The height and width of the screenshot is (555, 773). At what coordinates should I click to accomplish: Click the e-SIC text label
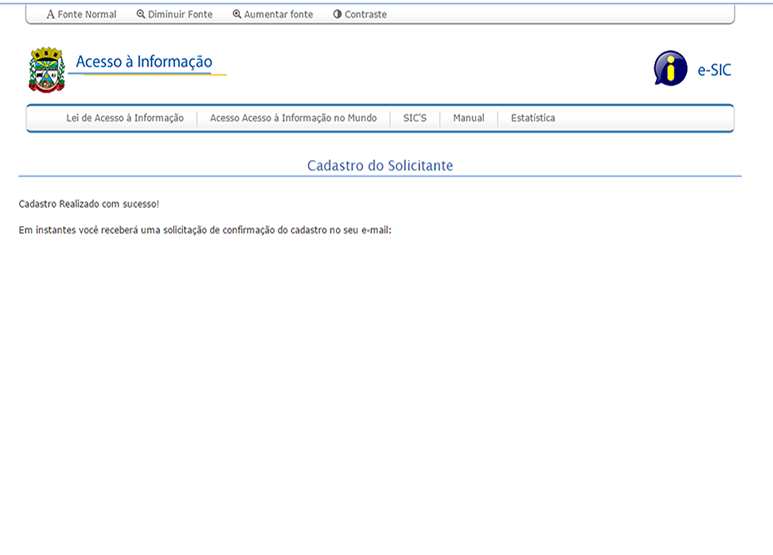coord(714,70)
